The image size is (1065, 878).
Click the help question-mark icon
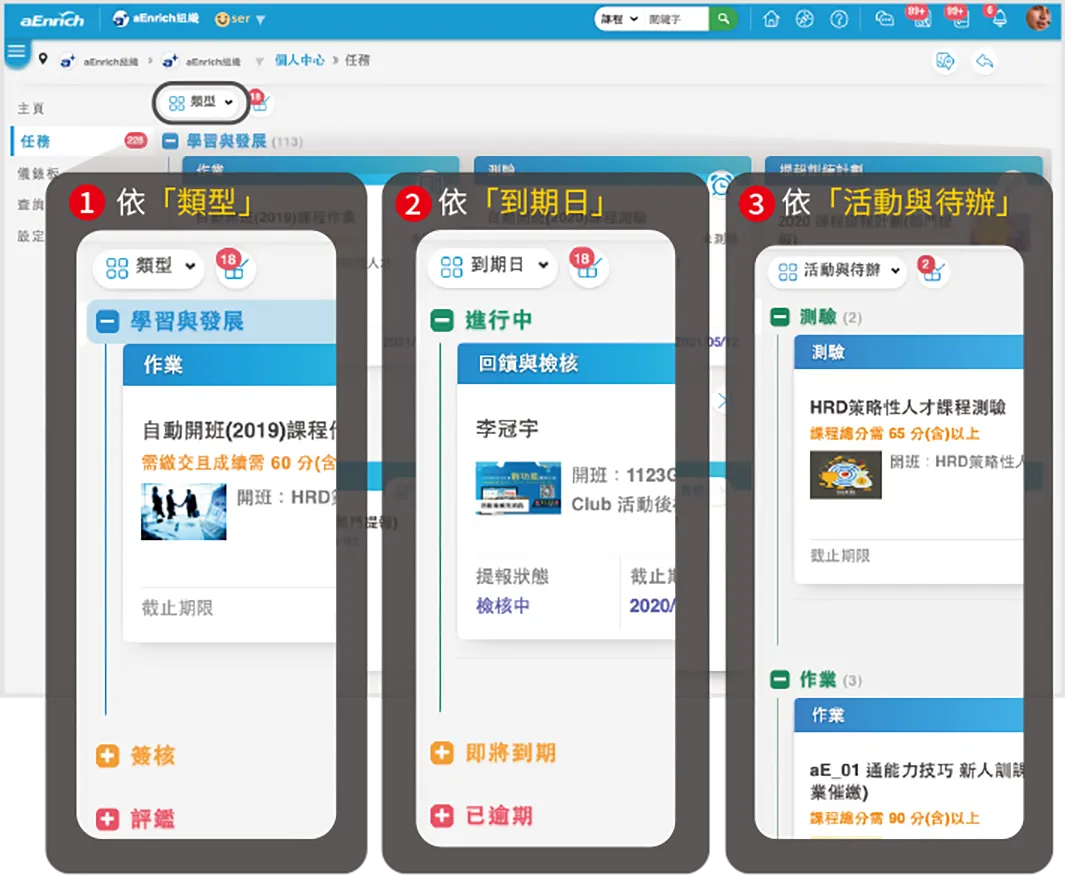coord(840,19)
